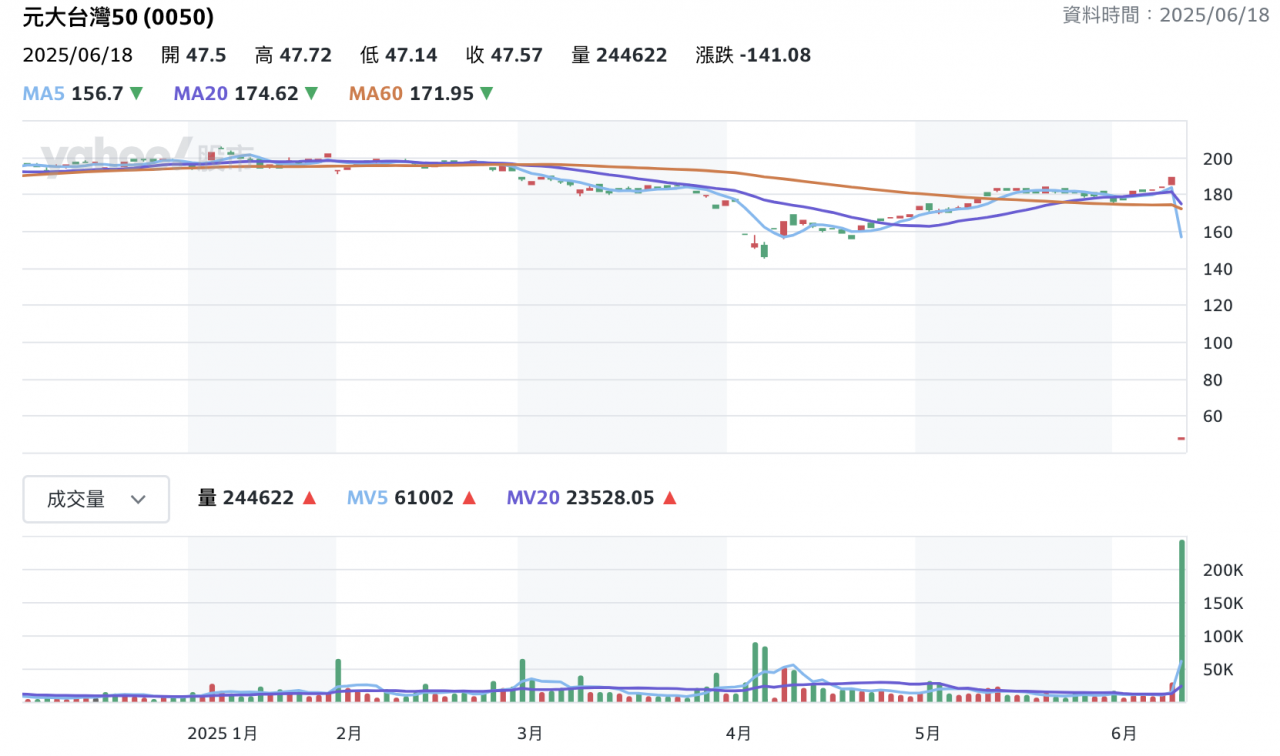Screen dimensions: 1280x756
Task: Click the green down arrow beside MA5
Action: (x=136, y=94)
